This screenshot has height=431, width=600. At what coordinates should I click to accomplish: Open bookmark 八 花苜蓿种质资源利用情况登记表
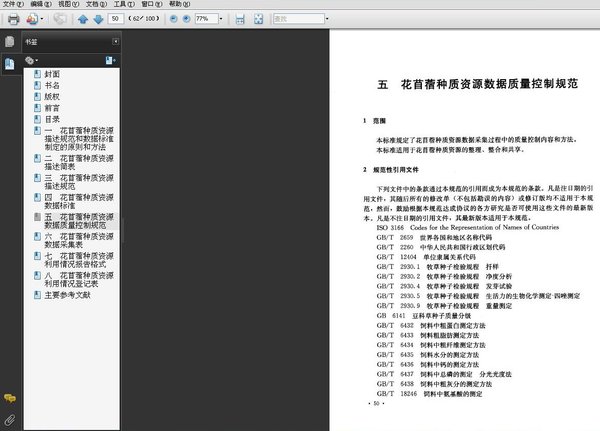point(79,279)
